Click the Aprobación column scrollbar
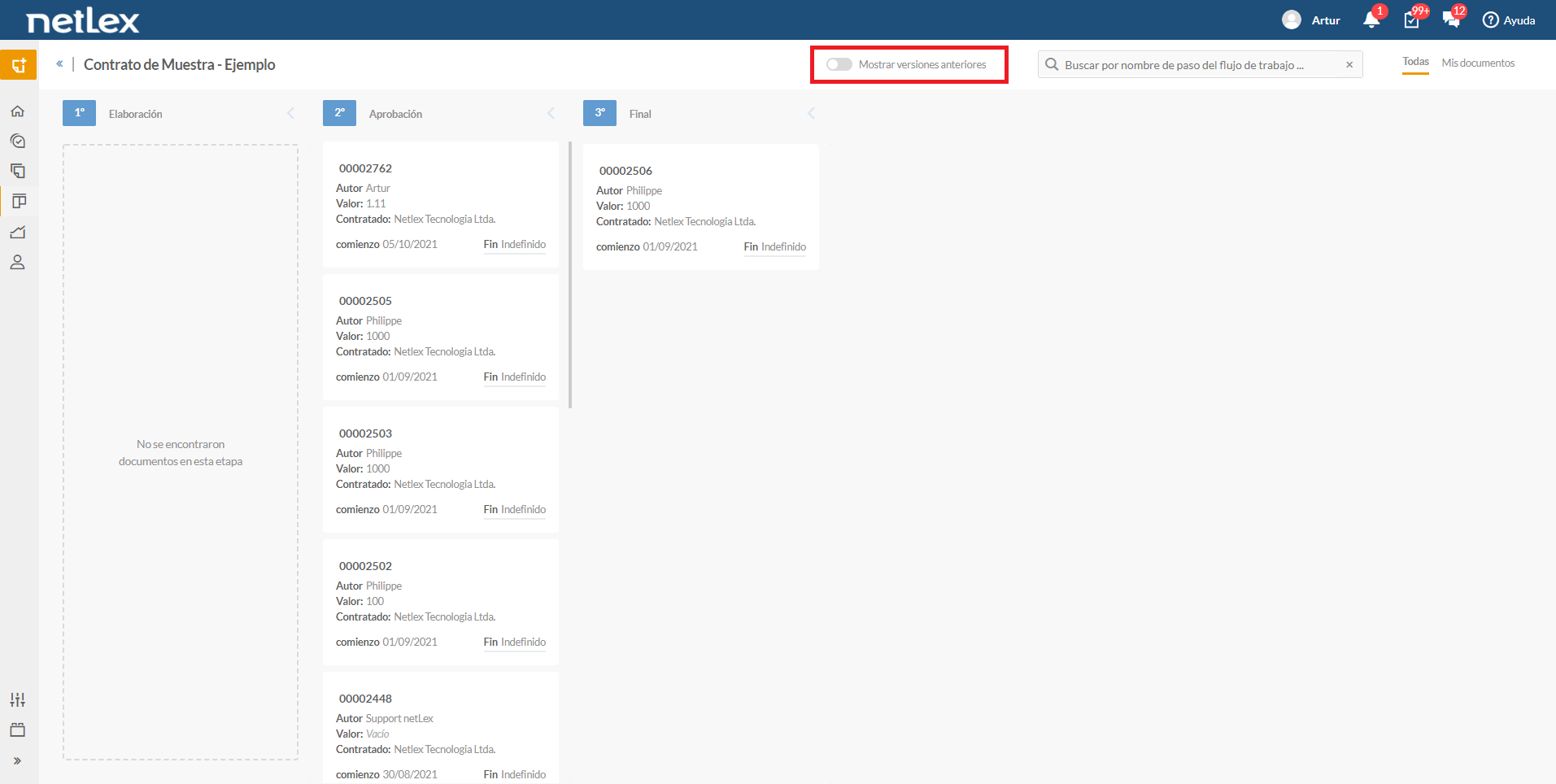The width and height of the screenshot is (1556, 784). coord(570,275)
